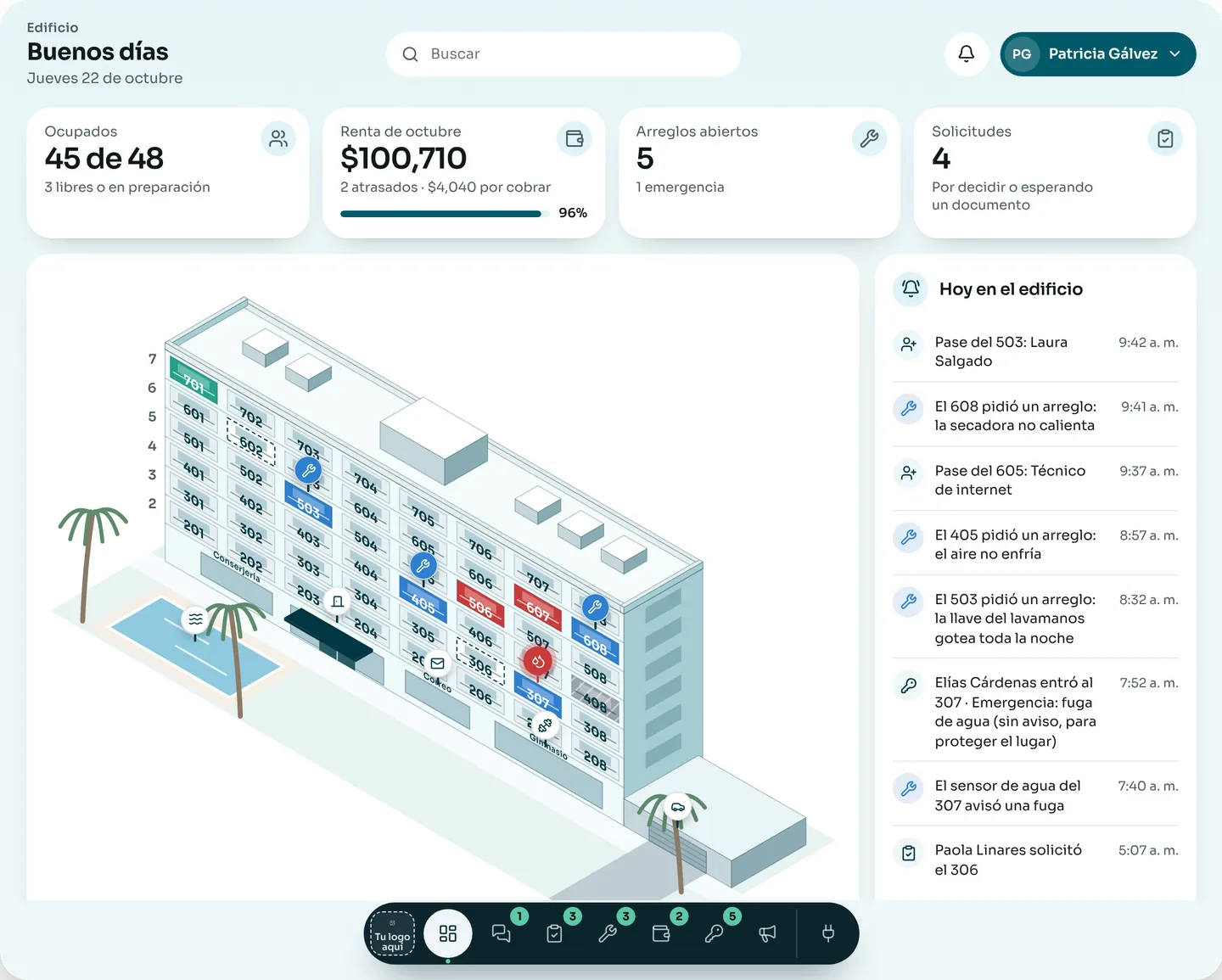Select floor 7 label

click(152, 359)
